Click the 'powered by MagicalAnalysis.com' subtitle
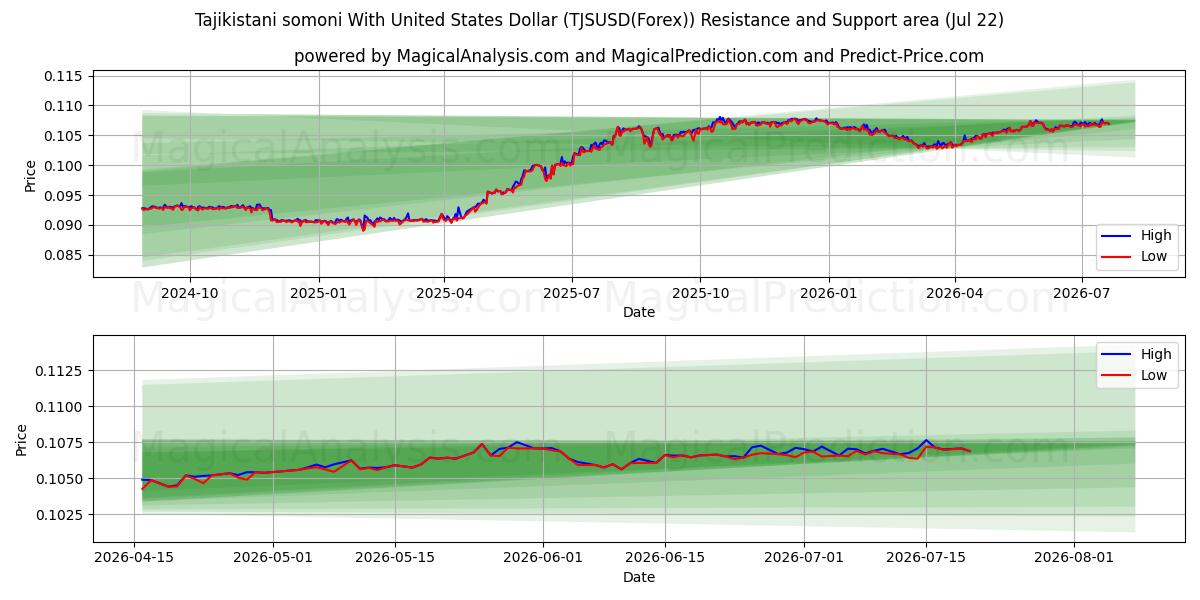Viewport: 1200px width, 600px height. tap(639, 56)
